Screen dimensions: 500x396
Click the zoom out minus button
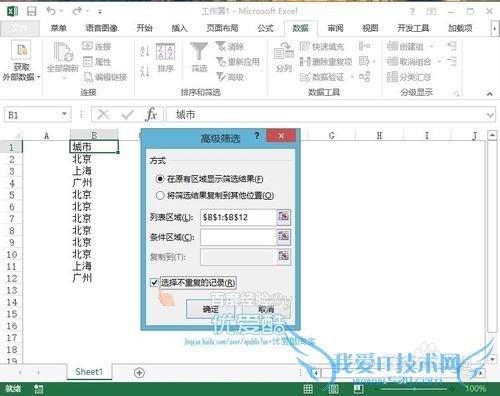coord(376,389)
